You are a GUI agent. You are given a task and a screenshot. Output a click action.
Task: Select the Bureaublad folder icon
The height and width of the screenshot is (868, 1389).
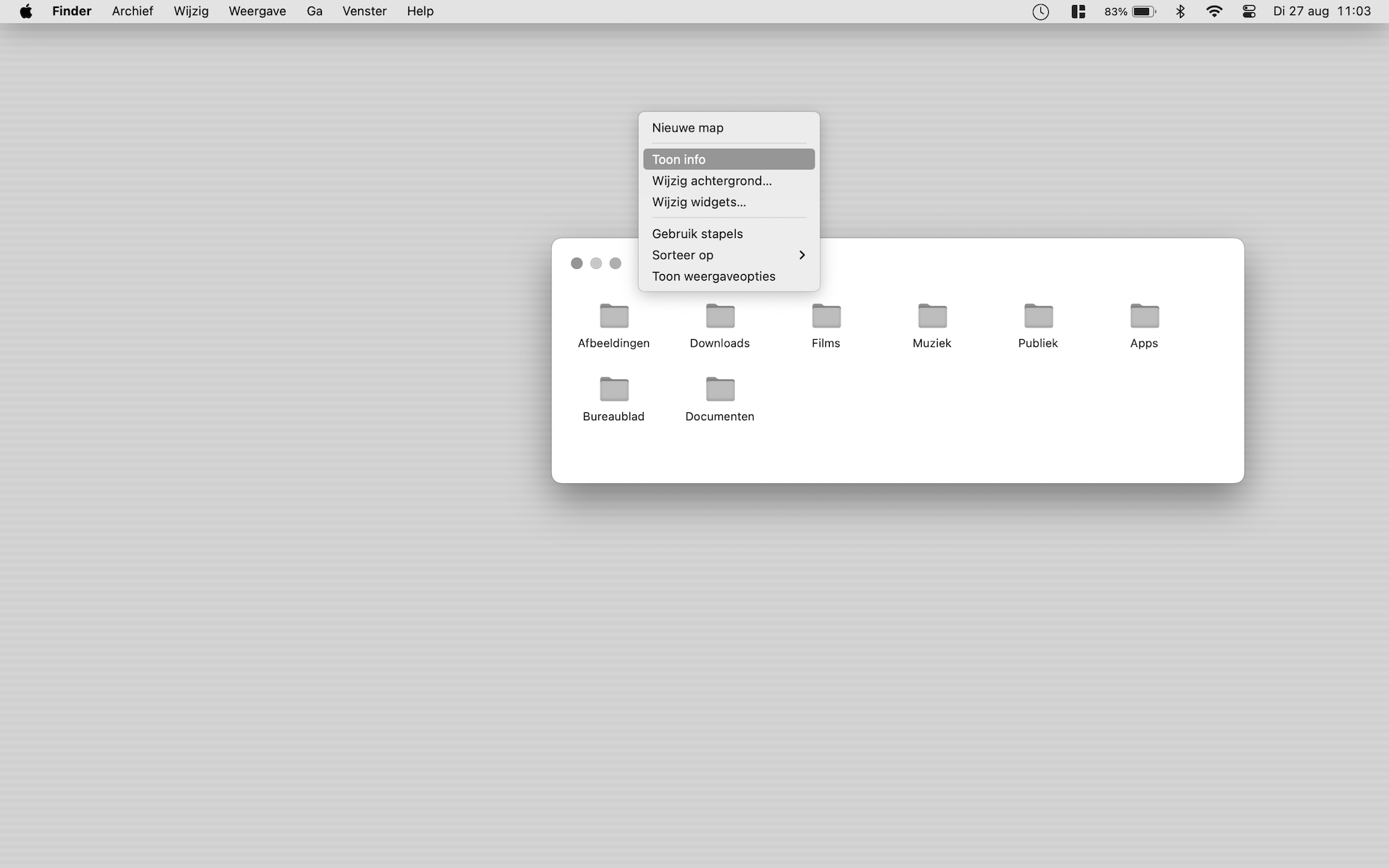pyautogui.click(x=614, y=390)
